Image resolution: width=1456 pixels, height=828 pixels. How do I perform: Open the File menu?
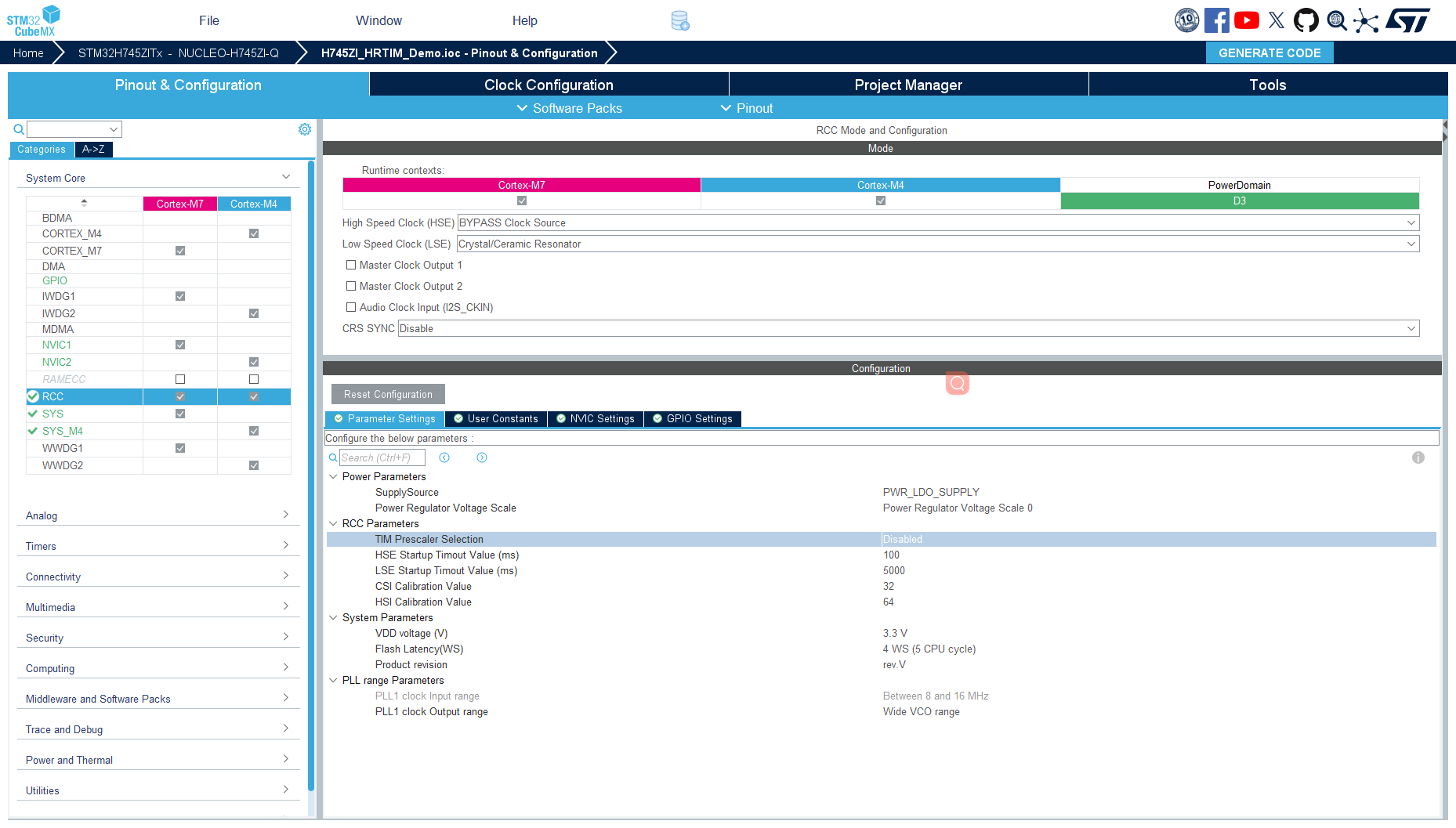(209, 20)
